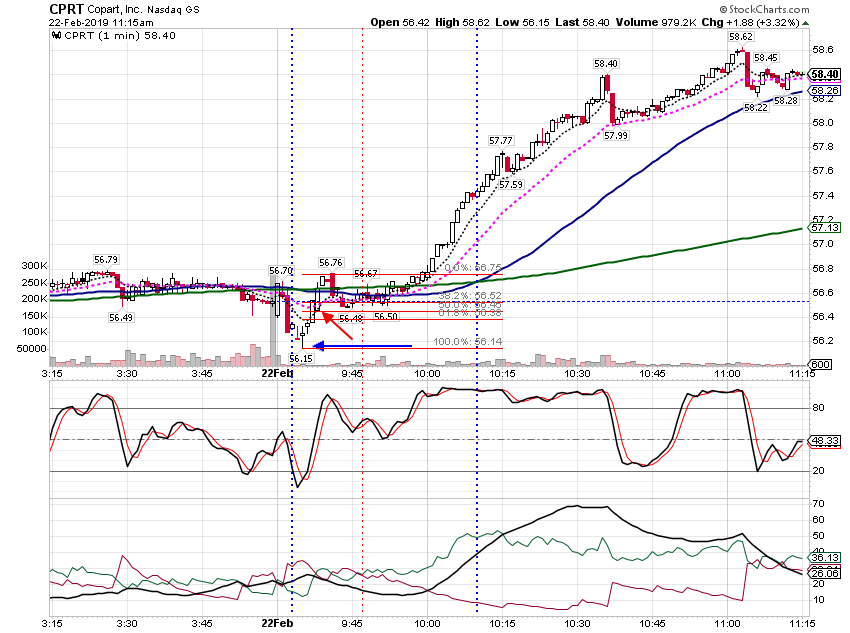The width and height of the screenshot is (850, 633).
Task: Click the 56.15 low of day label under the candles
Action: [301, 359]
